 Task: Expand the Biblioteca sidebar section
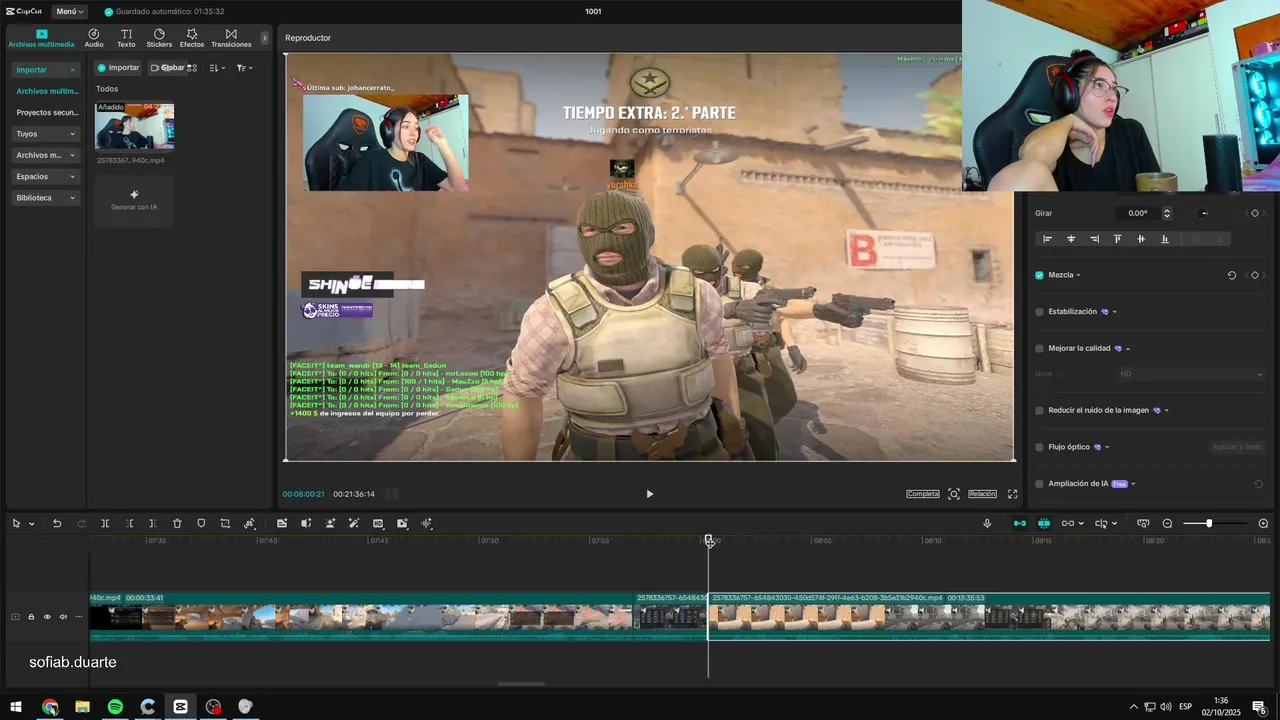point(46,198)
